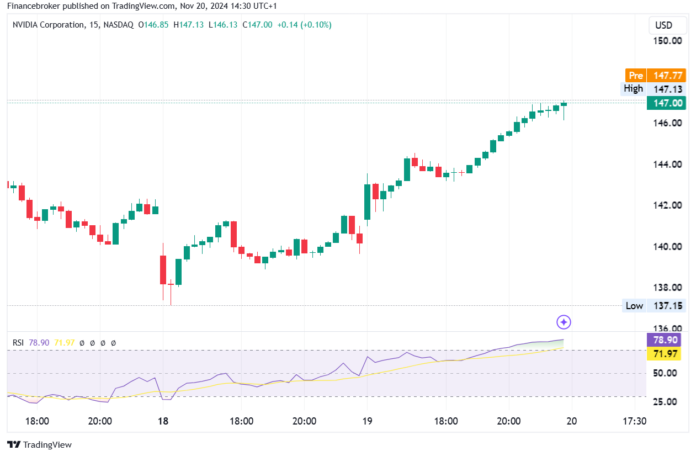This screenshot has height=450, width=696.
Task: Click the Financebroker published on TradingView.com header
Action: [142, 6]
